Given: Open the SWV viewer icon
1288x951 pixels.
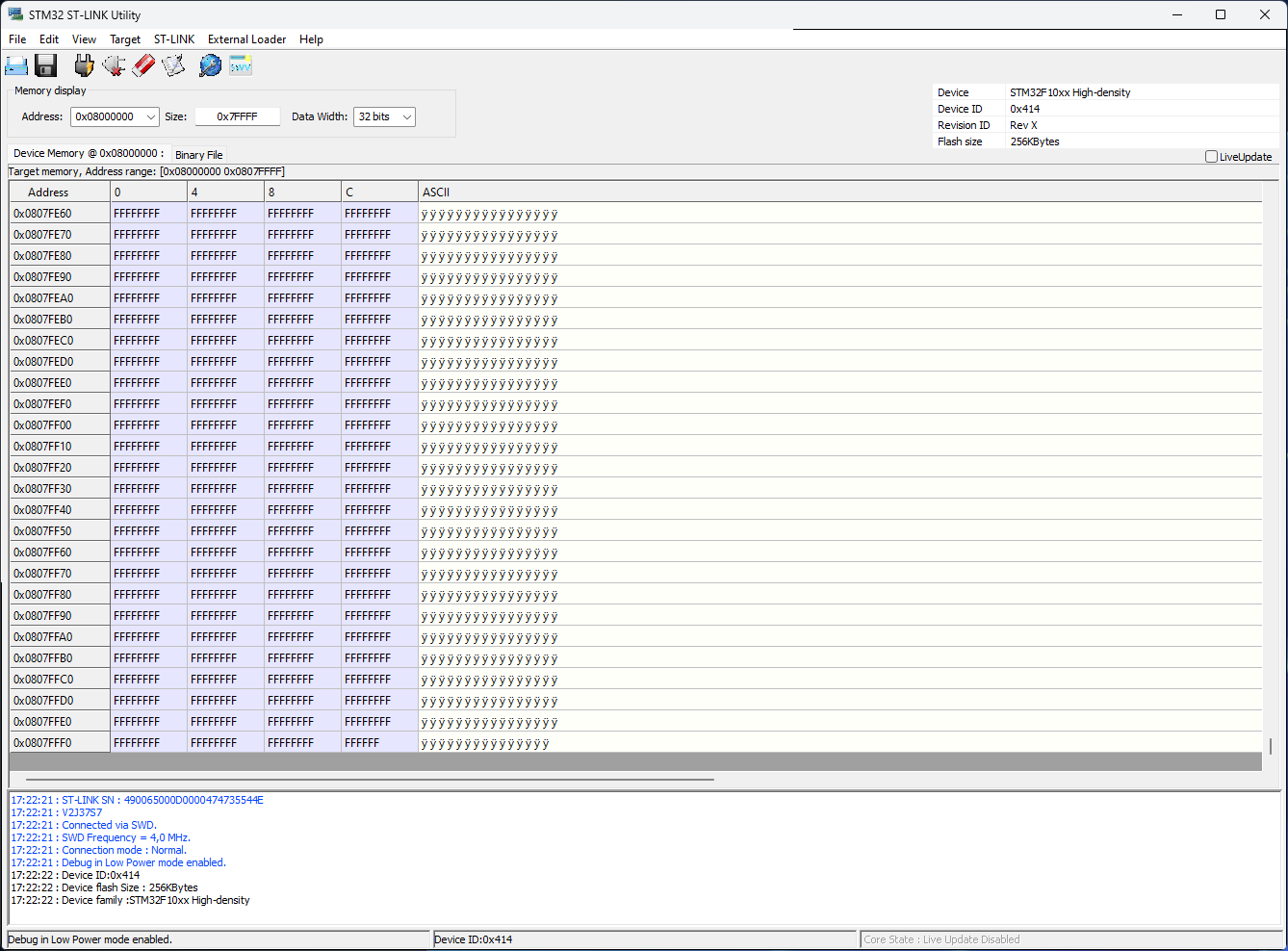Looking at the screenshot, I should [x=241, y=65].
